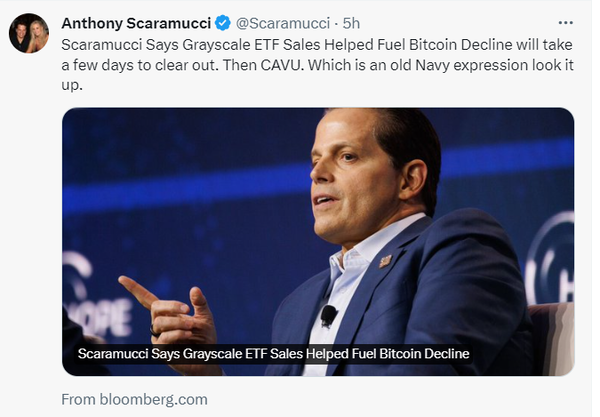Screen dimensions: 600x417
Task: Click the lapel microphone in the photo
Action: (328, 314)
